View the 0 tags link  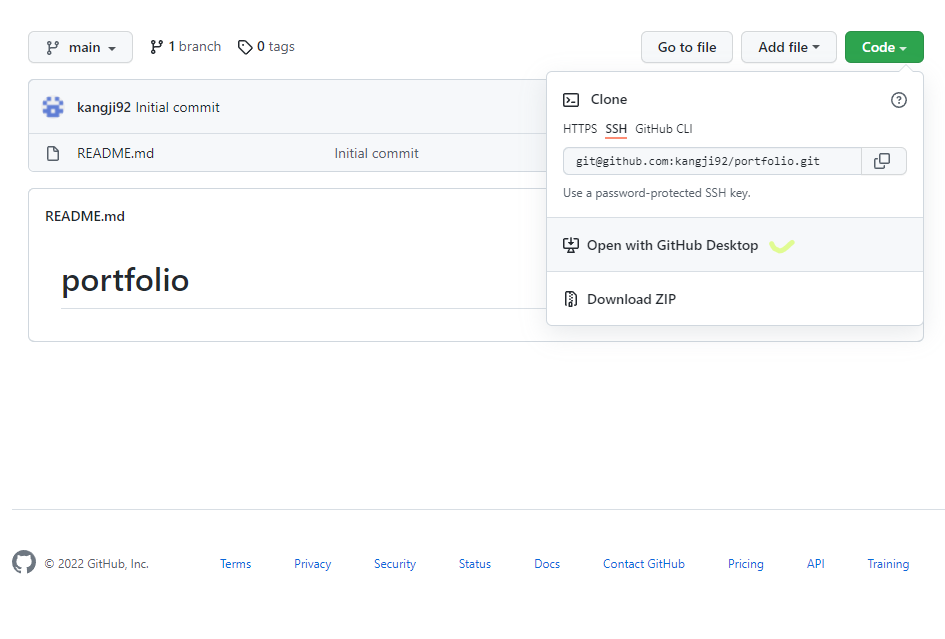click(266, 46)
